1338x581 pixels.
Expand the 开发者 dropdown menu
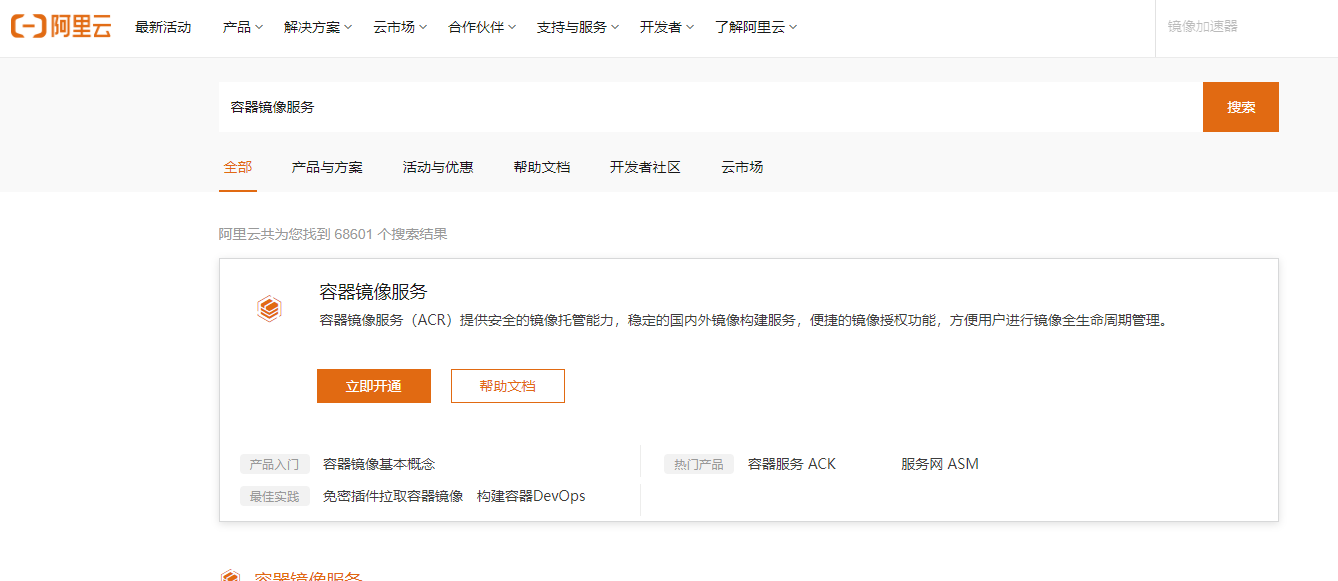coord(667,27)
